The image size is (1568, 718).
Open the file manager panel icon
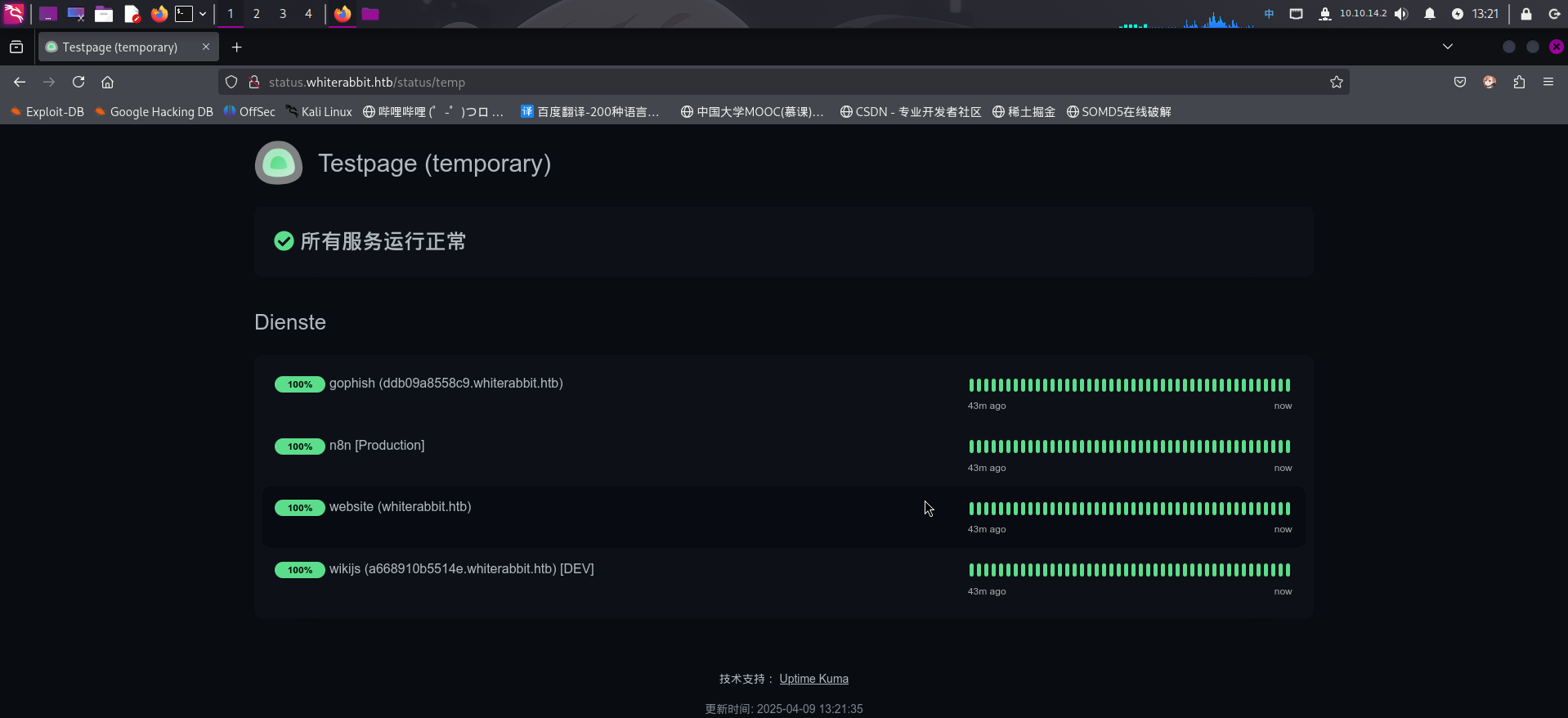coord(104,14)
